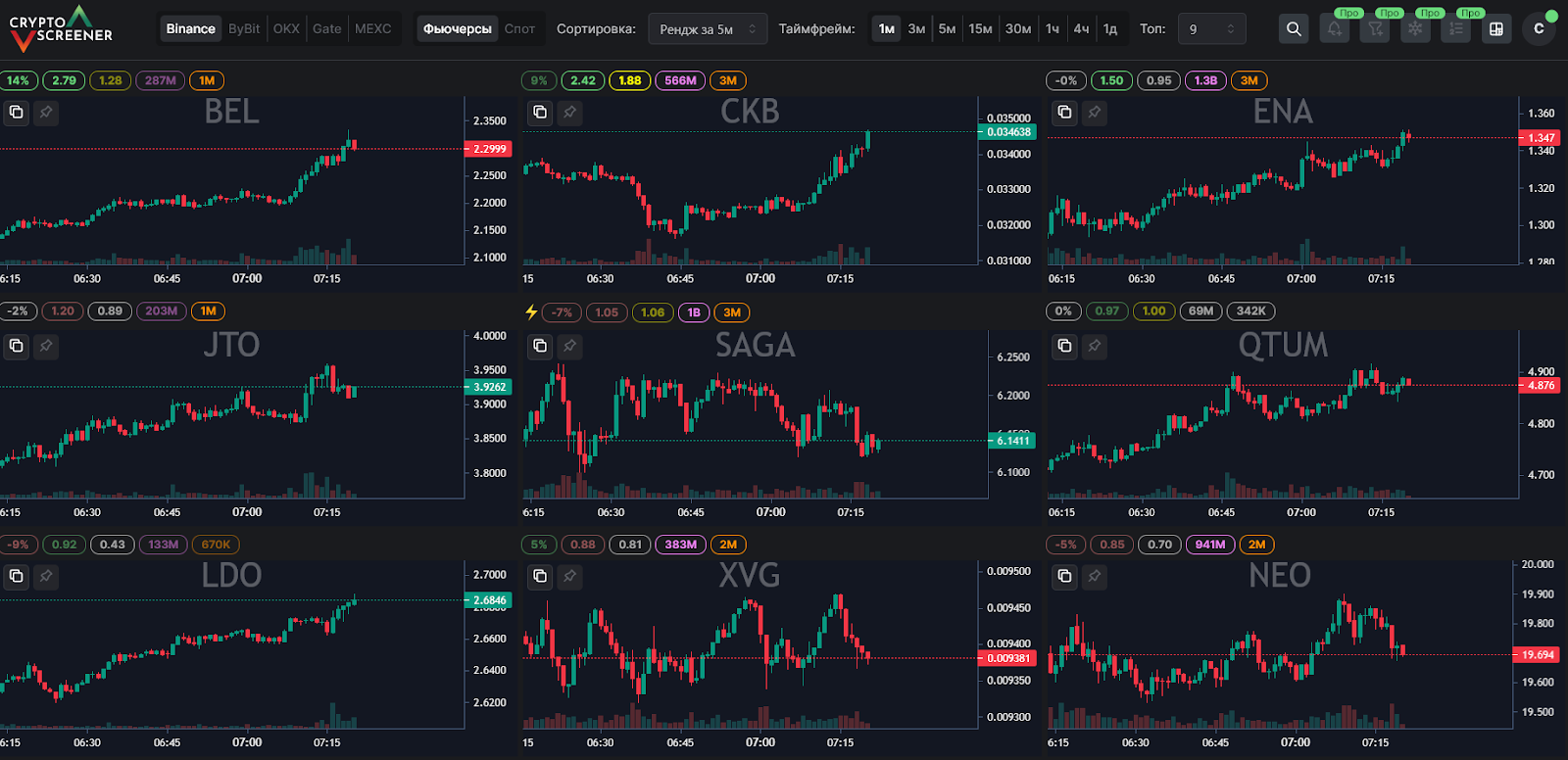Click the 670K badge above LDO
This screenshot has width=1568, height=760.
pyautogui.click(x=216, y=545)
